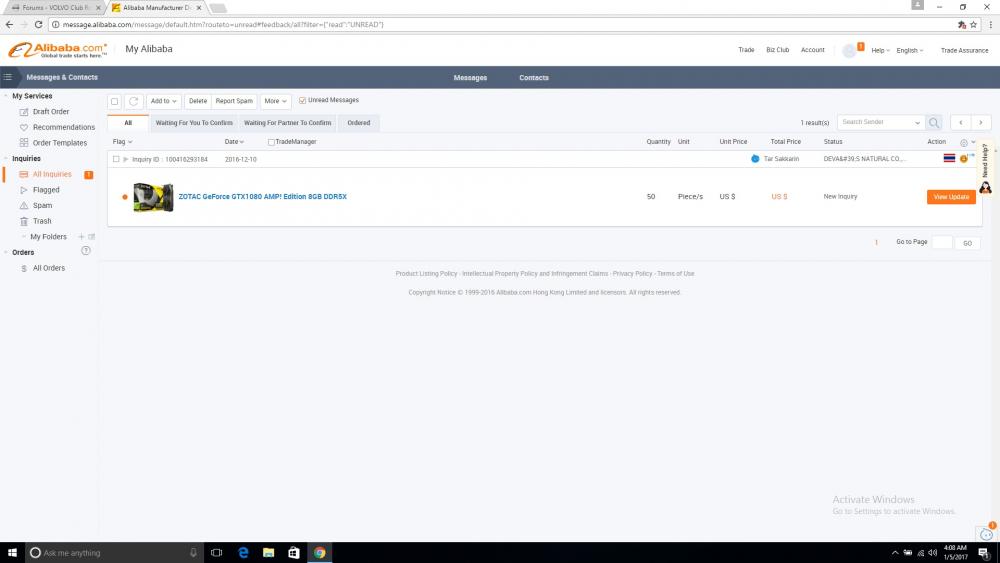The image size is (1000, 563).
Task: Switch to Waiting For You To Confirm tab
Action: [194, 122]
